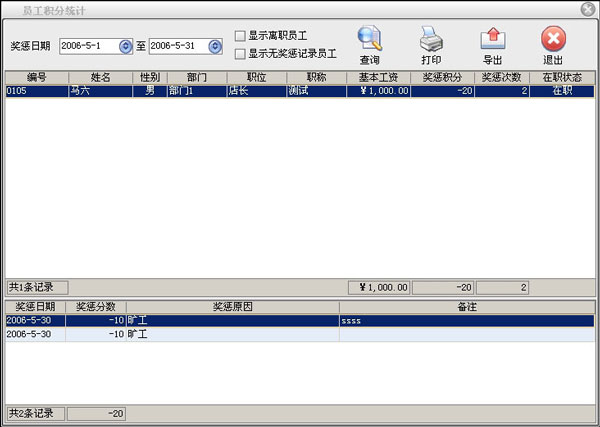Click the 查询 (Query) magnifier icon

(369, 40)
